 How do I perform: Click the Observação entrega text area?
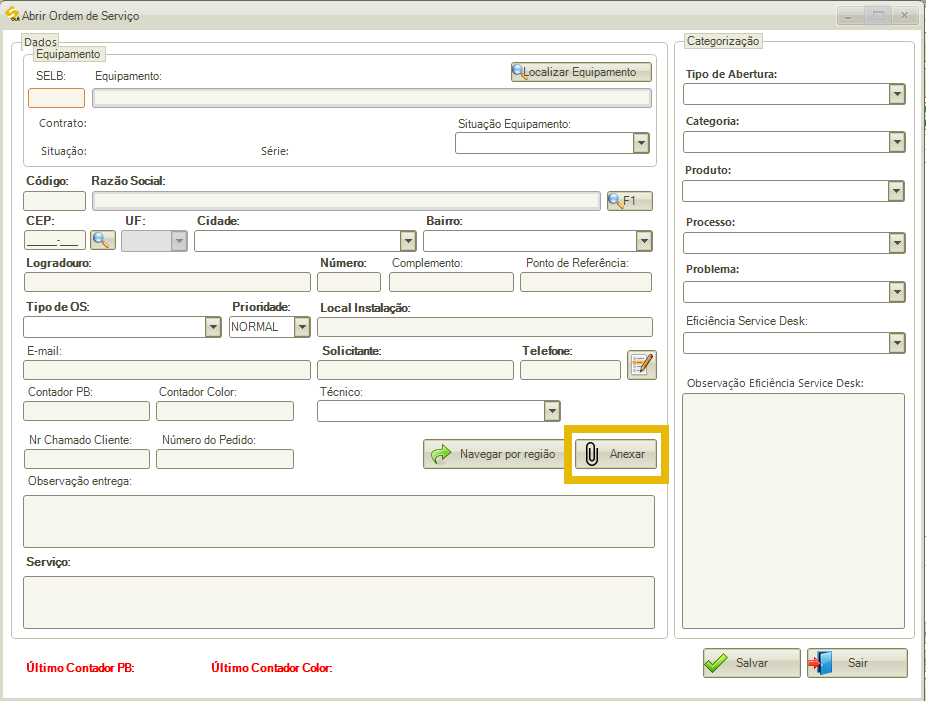[x=339, y=521]
